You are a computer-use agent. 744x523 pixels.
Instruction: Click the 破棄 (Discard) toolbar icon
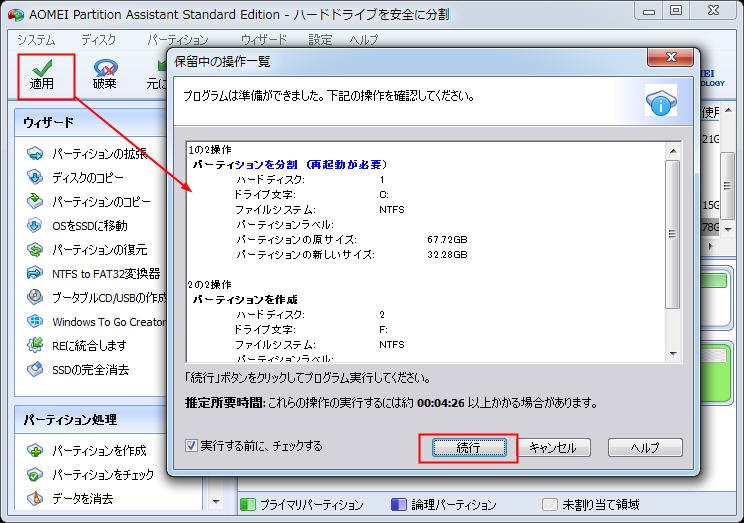[x=105, y=68]
